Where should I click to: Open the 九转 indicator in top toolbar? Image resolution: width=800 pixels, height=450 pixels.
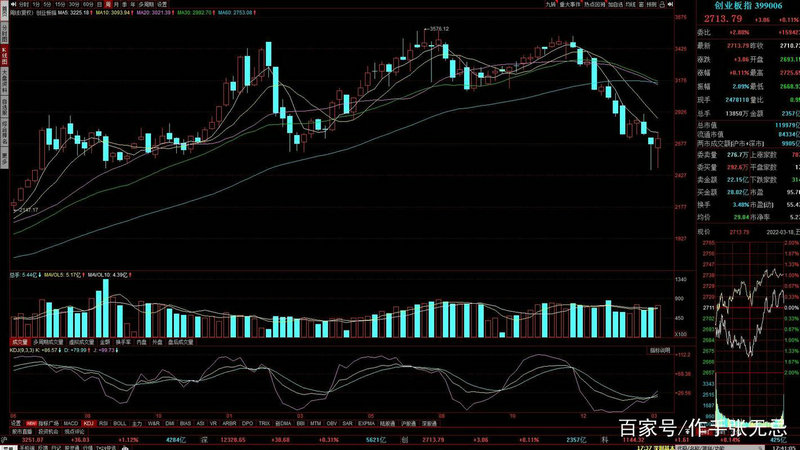[x=550, y=5]
